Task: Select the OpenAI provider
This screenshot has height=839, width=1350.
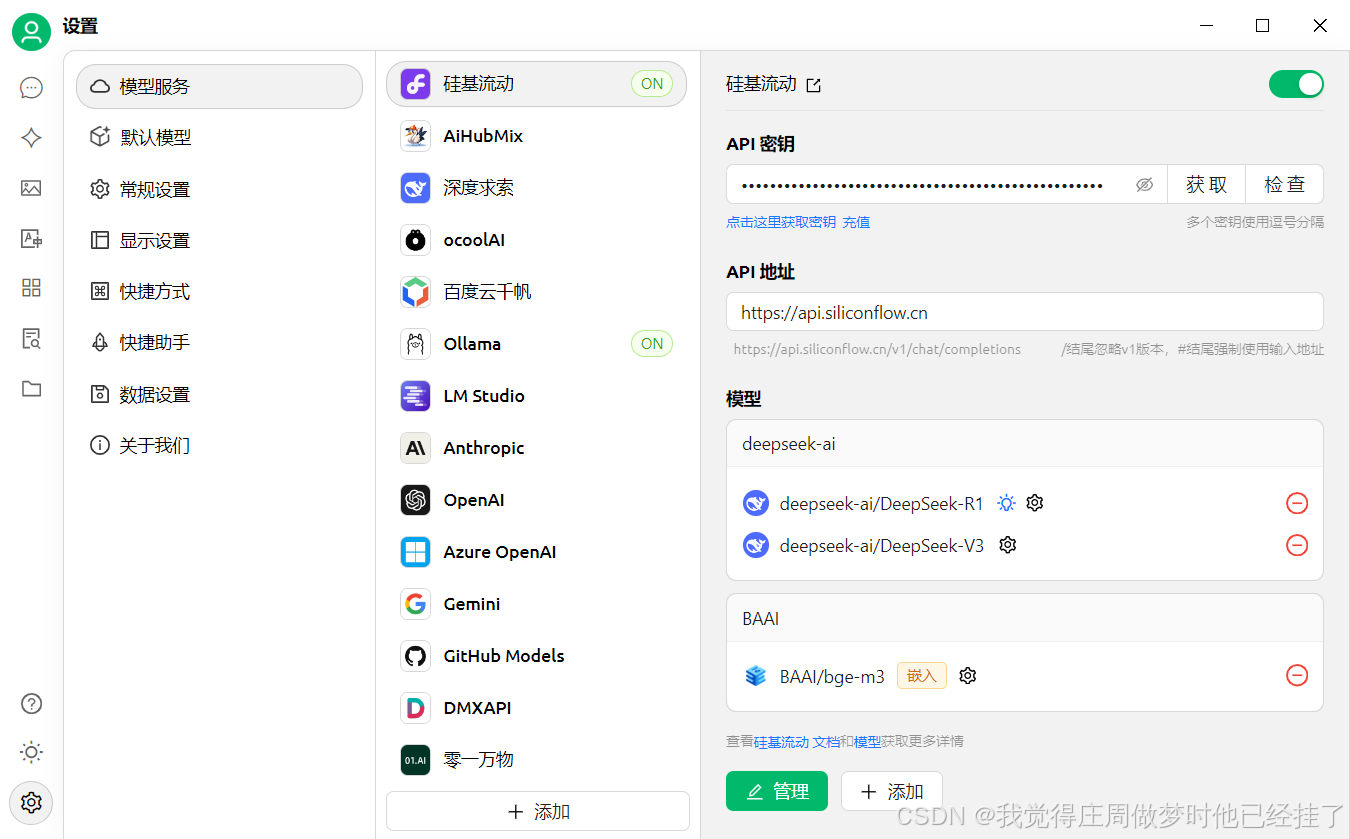Action: click(x=537, y=500)
